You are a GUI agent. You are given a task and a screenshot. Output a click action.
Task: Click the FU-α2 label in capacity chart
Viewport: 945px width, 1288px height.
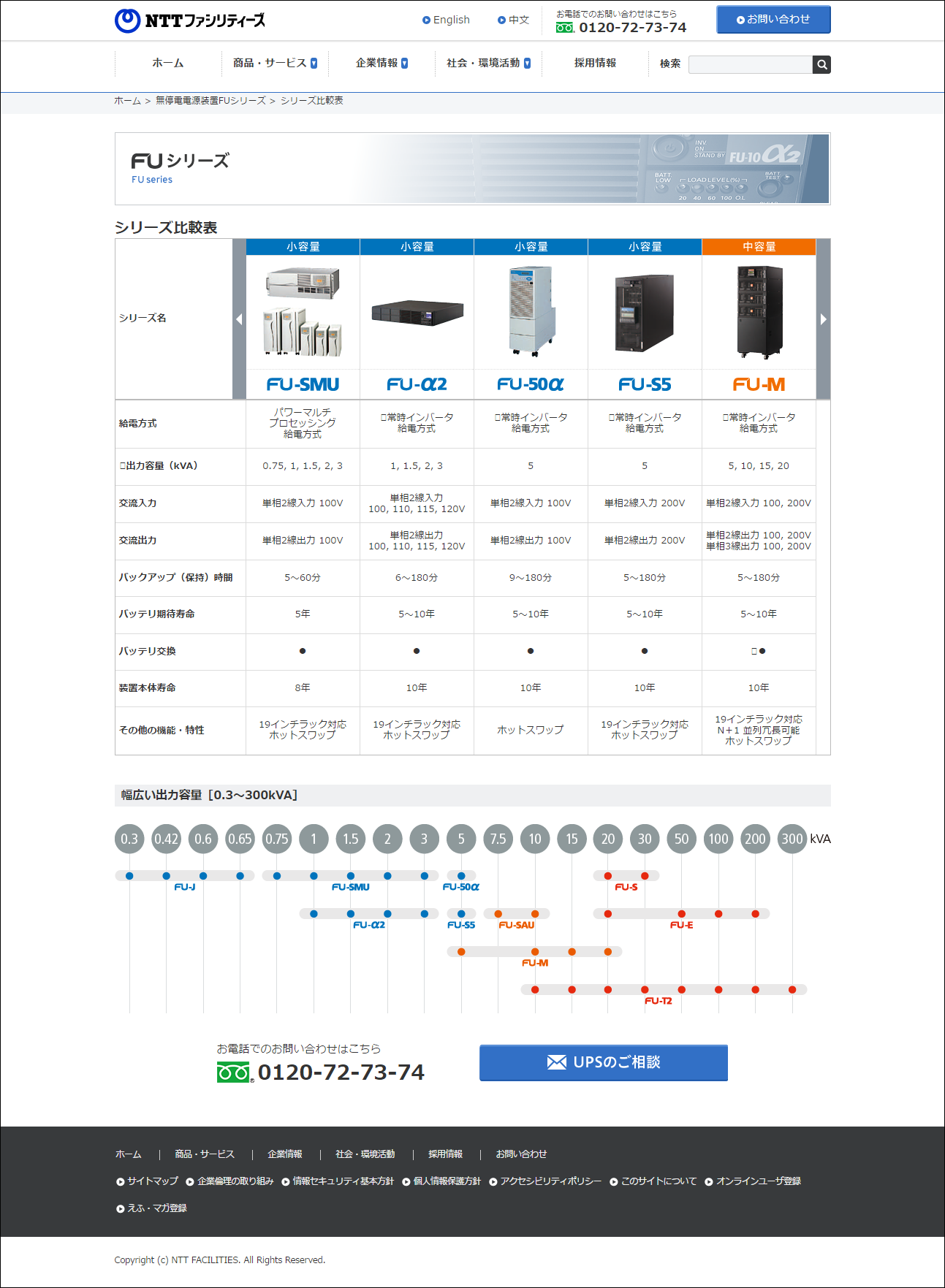pos(369,925)
